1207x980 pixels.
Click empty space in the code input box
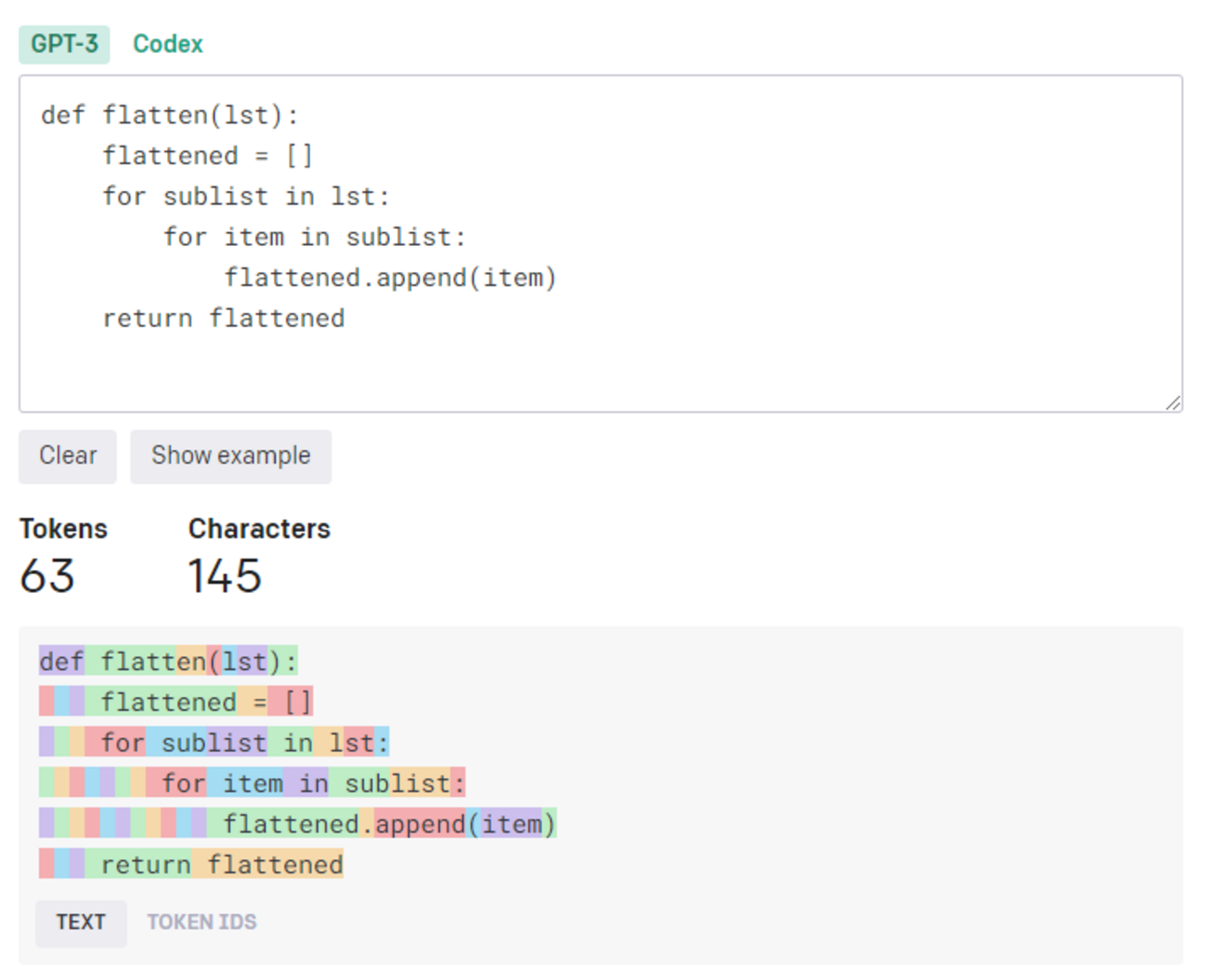click(x=743, y=362)
